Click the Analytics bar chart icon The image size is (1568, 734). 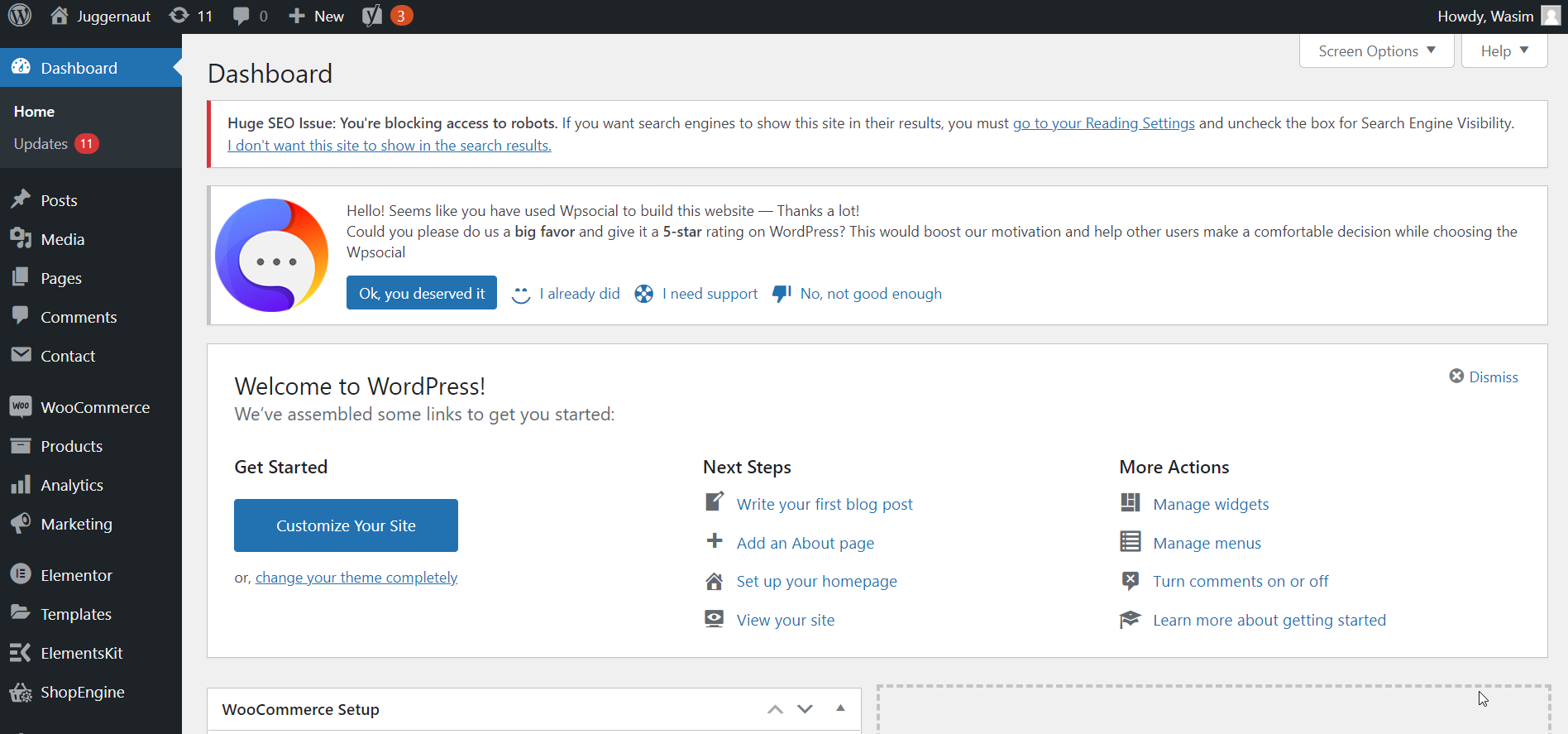[x=21, y=484]
